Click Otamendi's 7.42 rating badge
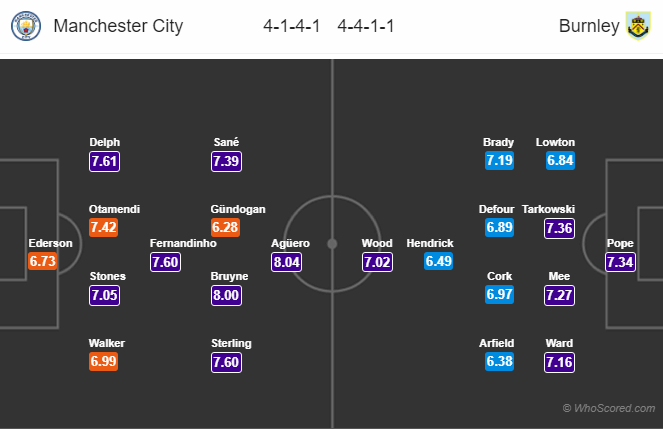The image size is (663, 429). [104, 228]
